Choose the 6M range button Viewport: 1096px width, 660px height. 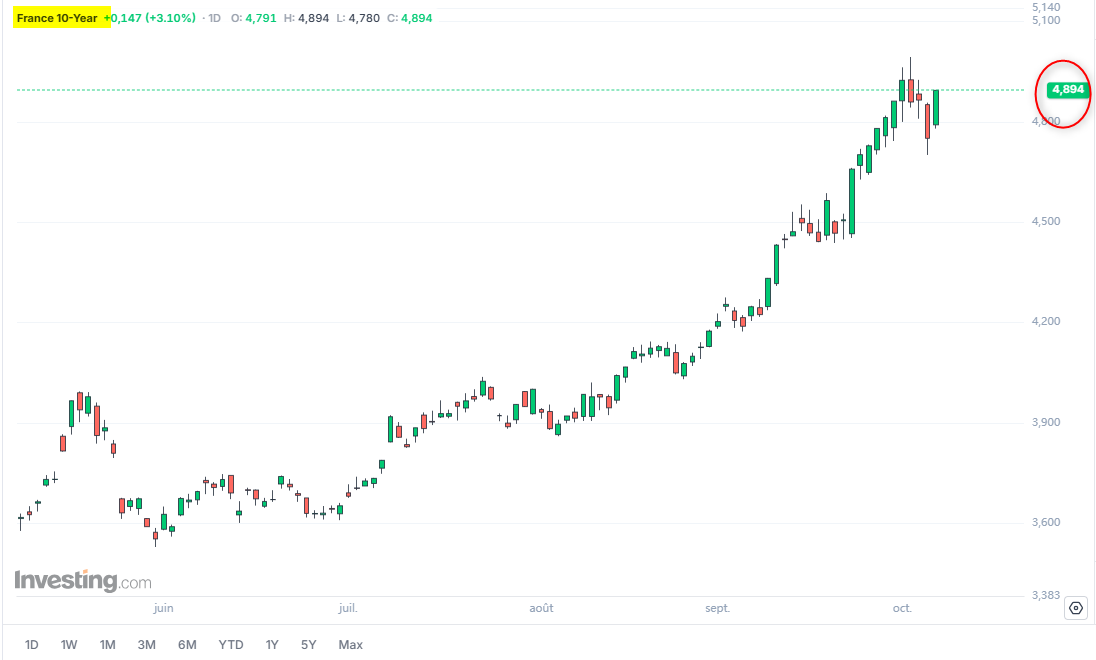[x=187, y=645]
